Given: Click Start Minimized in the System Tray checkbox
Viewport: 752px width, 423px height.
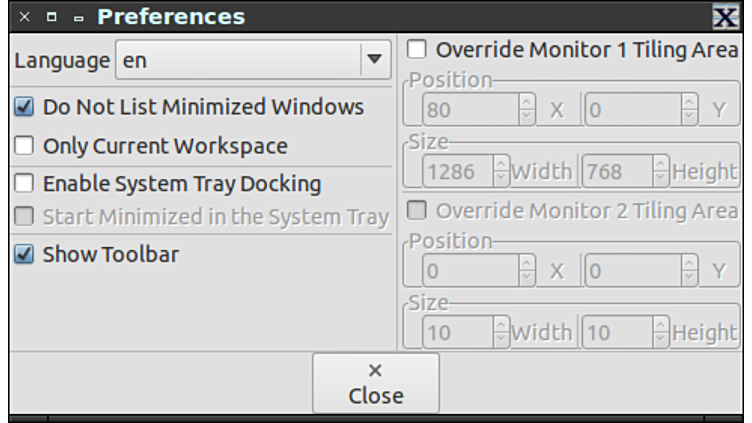Looking at the screenshot, I should pyautogui.click(x=24, y=217).
